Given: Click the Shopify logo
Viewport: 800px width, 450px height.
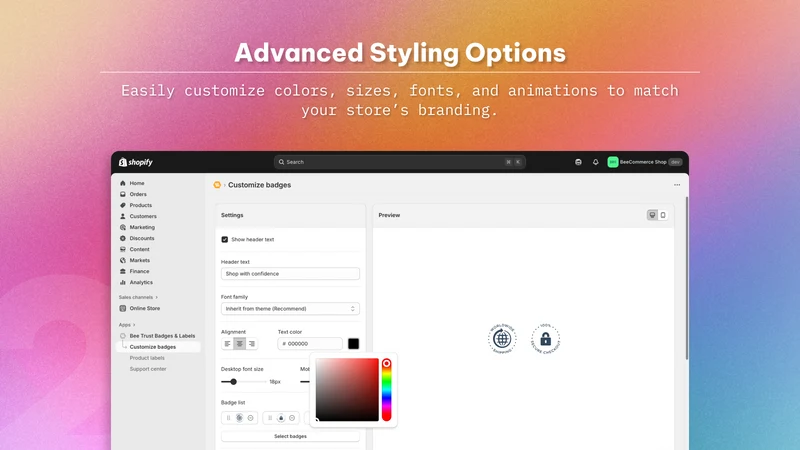Looking at the screenshot, I should click(x=136, y=162).
